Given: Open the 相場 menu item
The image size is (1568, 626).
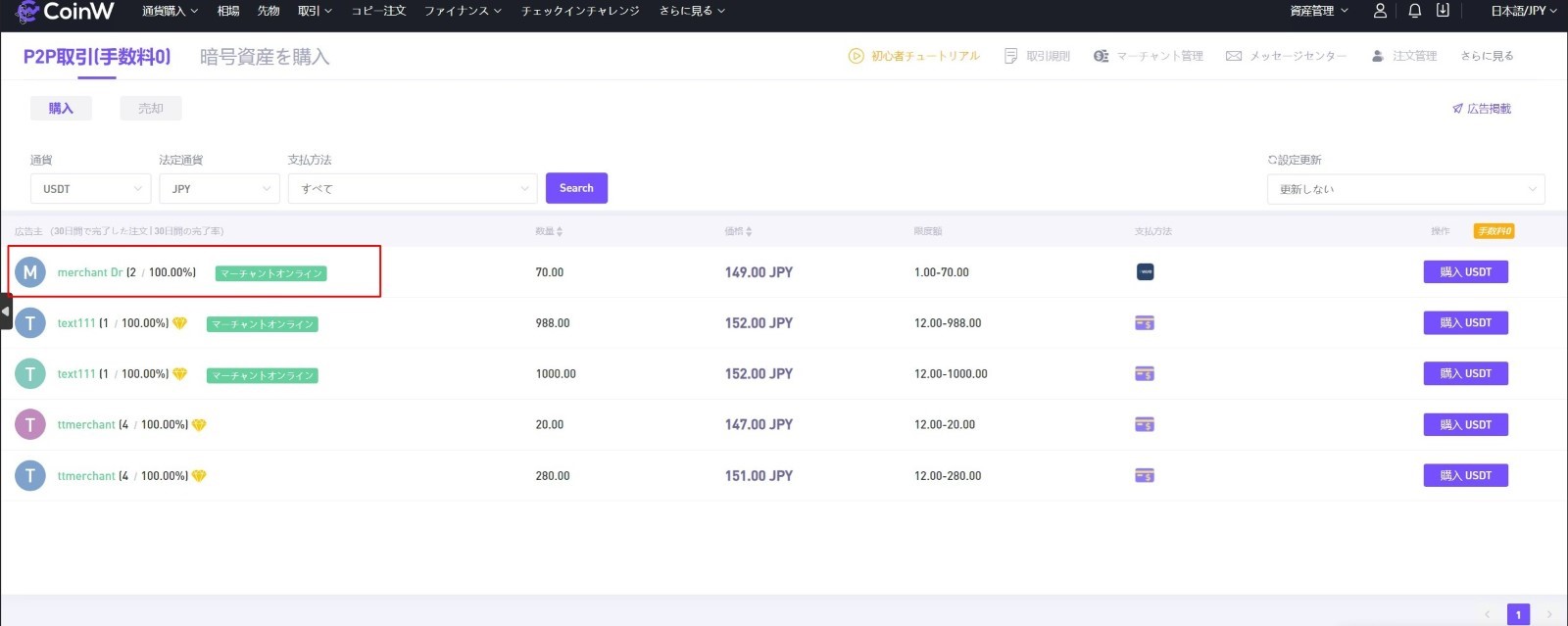Looking at the screenshot, I should point(228,11).
